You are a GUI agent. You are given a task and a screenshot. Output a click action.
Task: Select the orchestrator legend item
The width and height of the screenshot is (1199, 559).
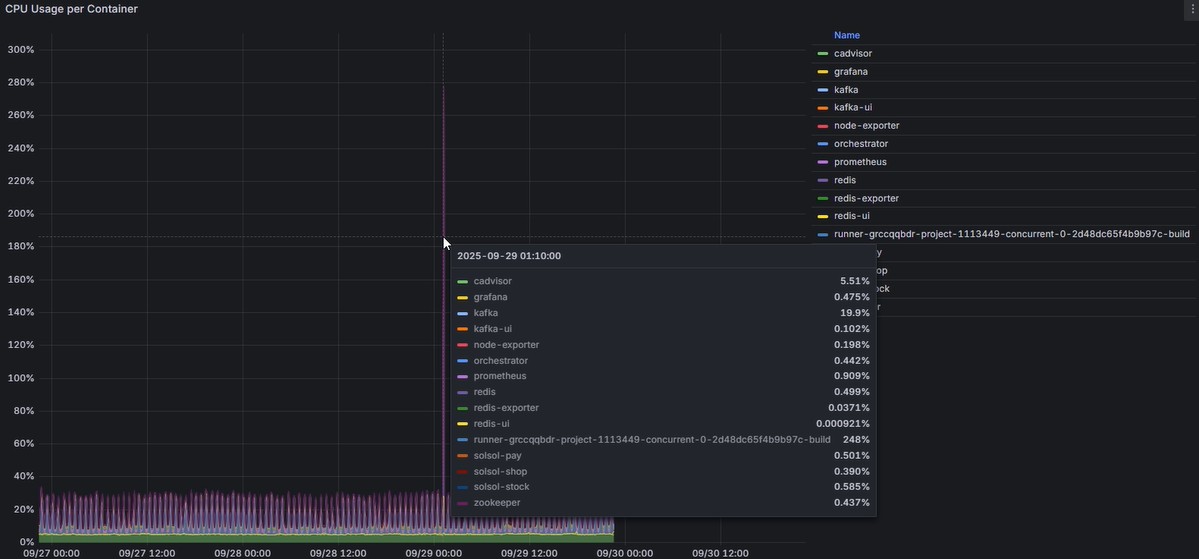point(861,144)
